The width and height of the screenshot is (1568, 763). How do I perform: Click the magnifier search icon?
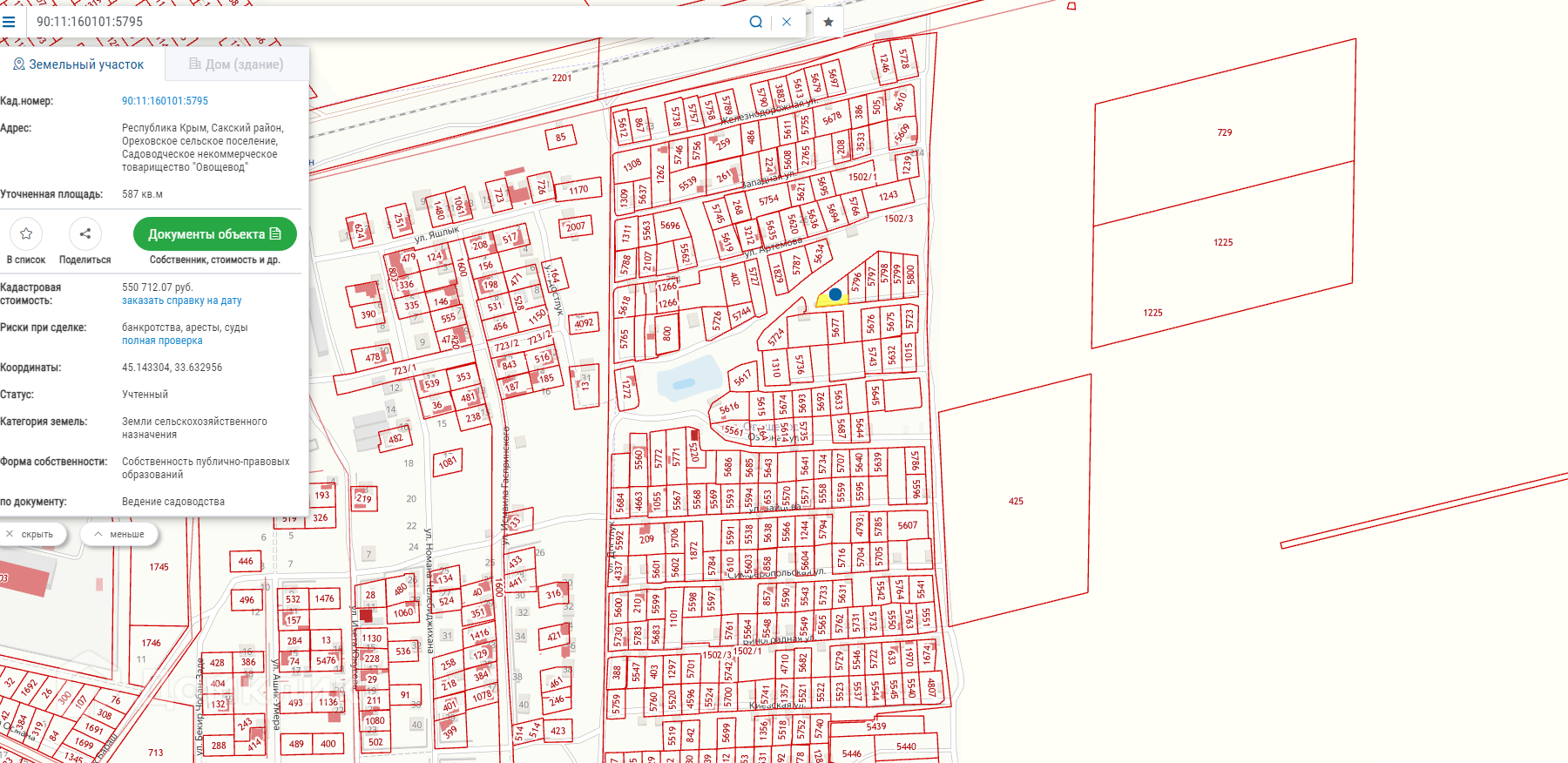point(755,22)
